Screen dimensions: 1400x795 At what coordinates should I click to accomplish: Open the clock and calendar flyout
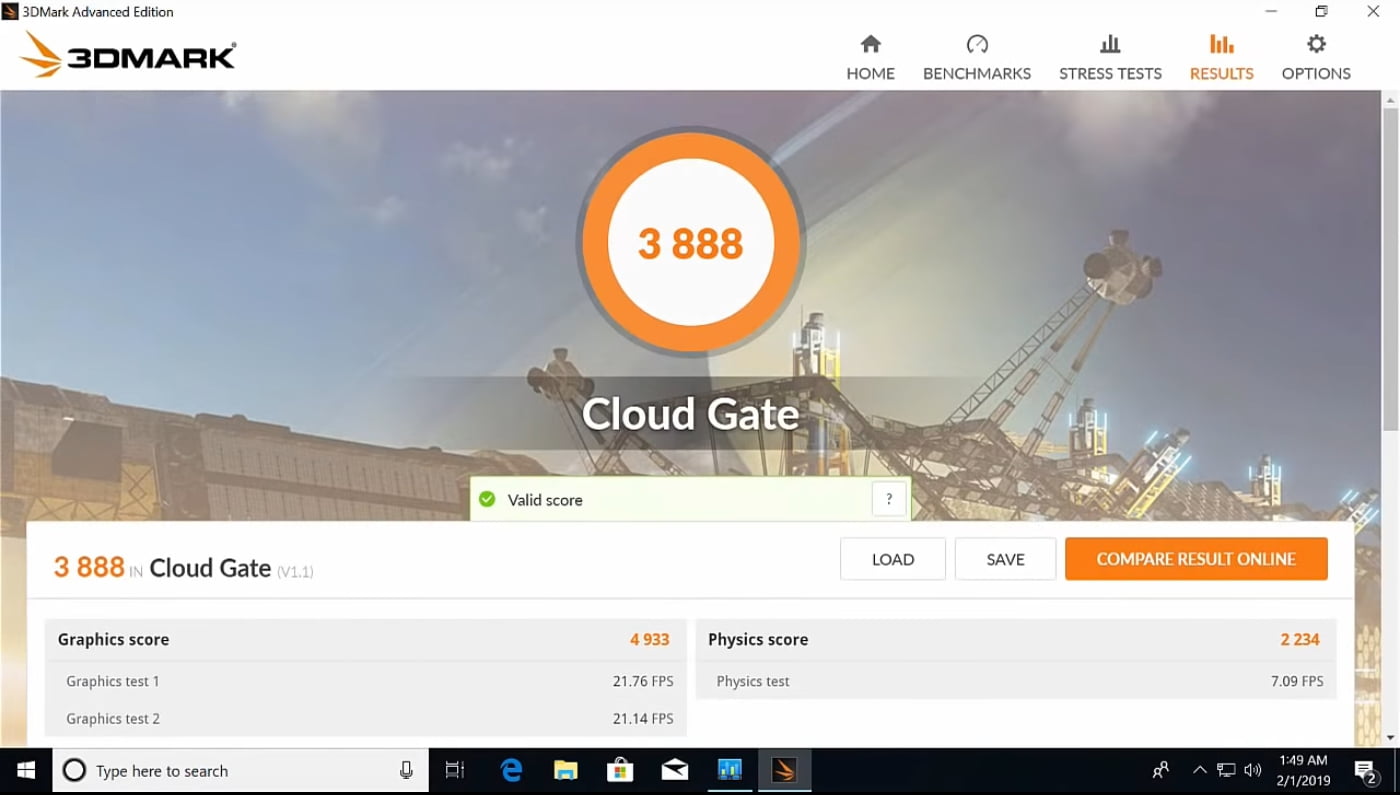pos(1304,770)
